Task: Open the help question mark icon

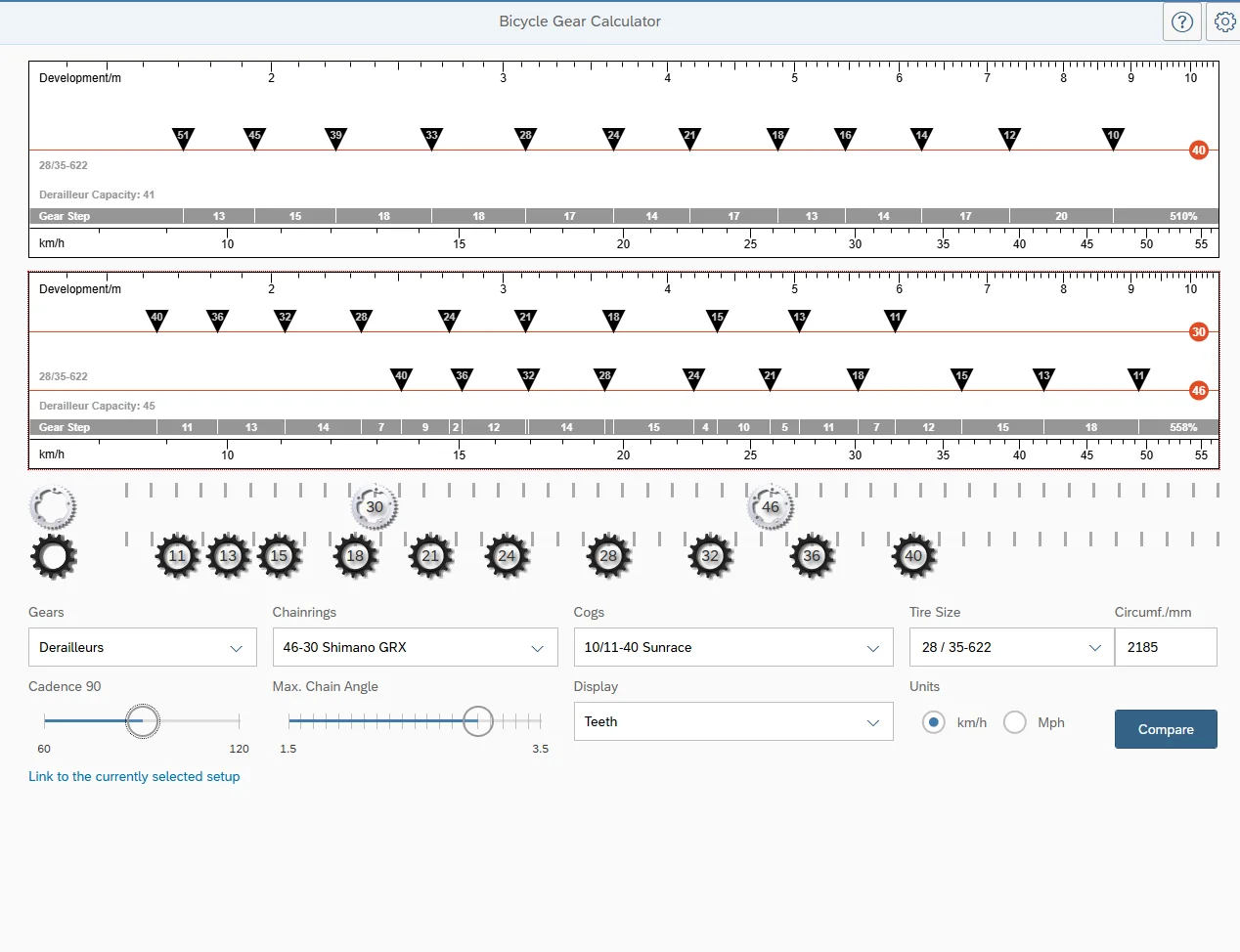Action: pyautogui.click(x=1181, y=22)
